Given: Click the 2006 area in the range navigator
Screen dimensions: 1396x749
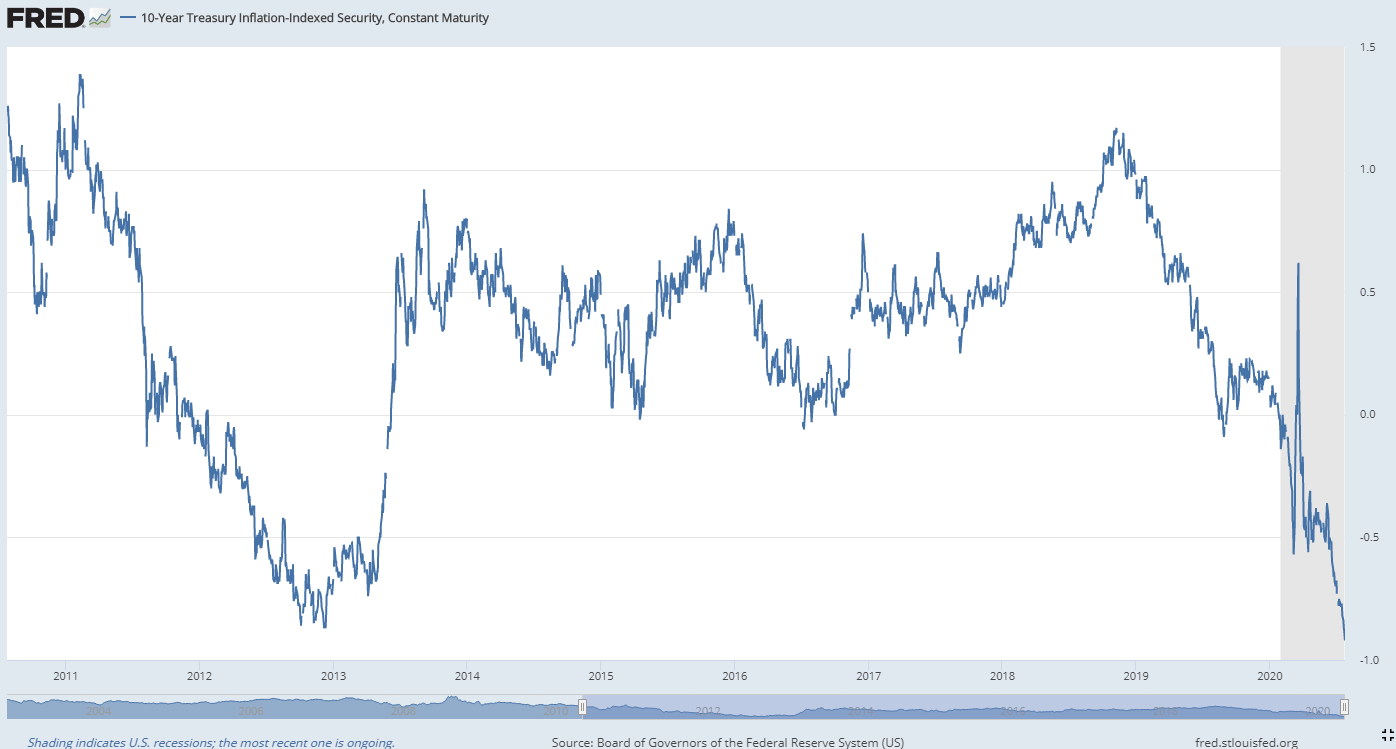Looking at the screenshot, I should pyautogui.click(x=250, y=710).
